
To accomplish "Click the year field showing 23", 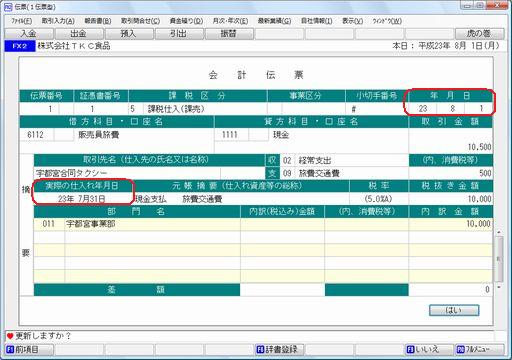I will click(x=423, y=109).
